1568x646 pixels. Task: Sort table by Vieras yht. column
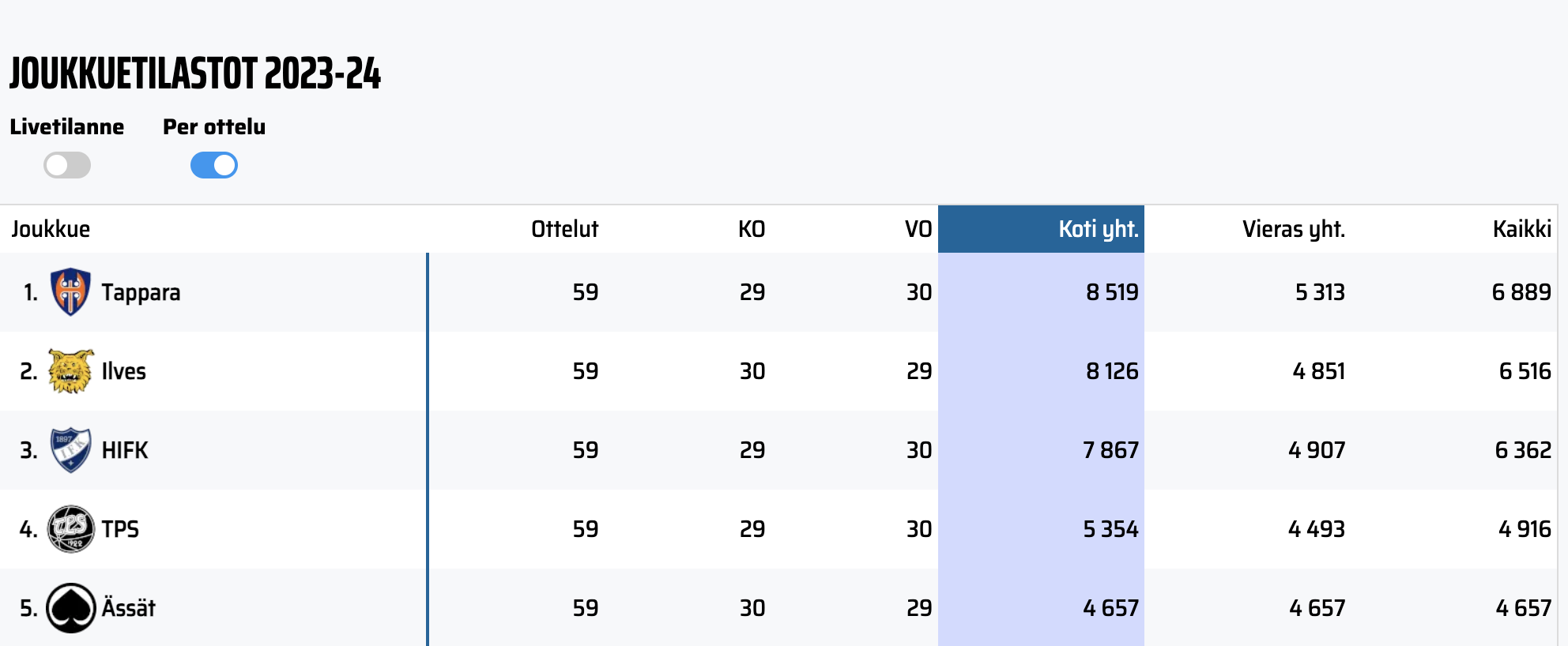[x=1293, y=229]
